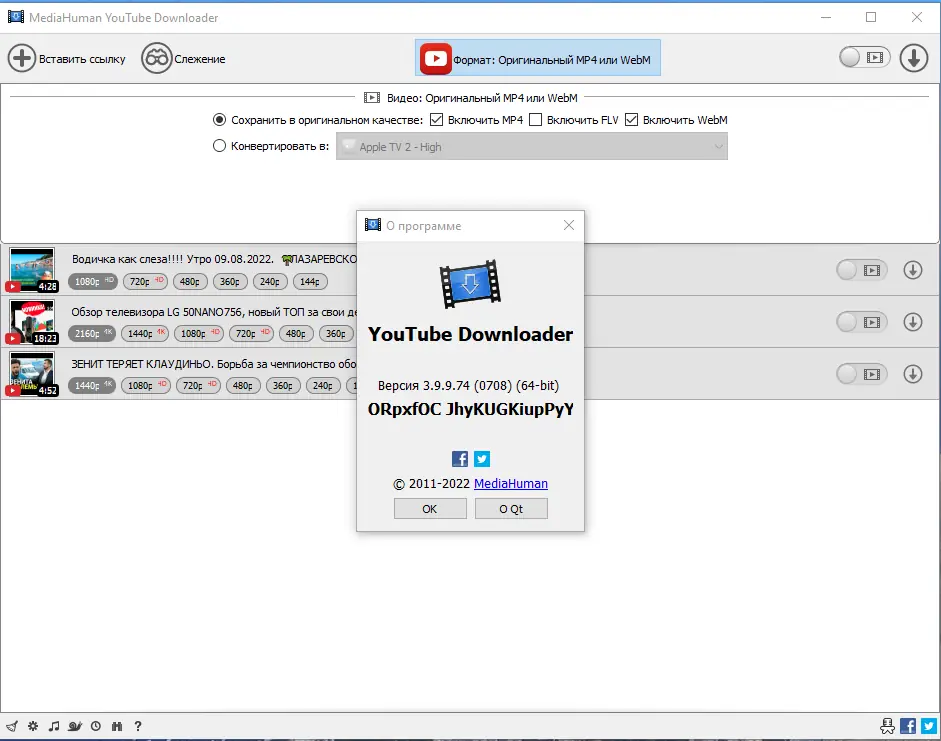Select the 2160p quality badge on LG video
The image size is (941, 741).
click(x=92, y=333)
